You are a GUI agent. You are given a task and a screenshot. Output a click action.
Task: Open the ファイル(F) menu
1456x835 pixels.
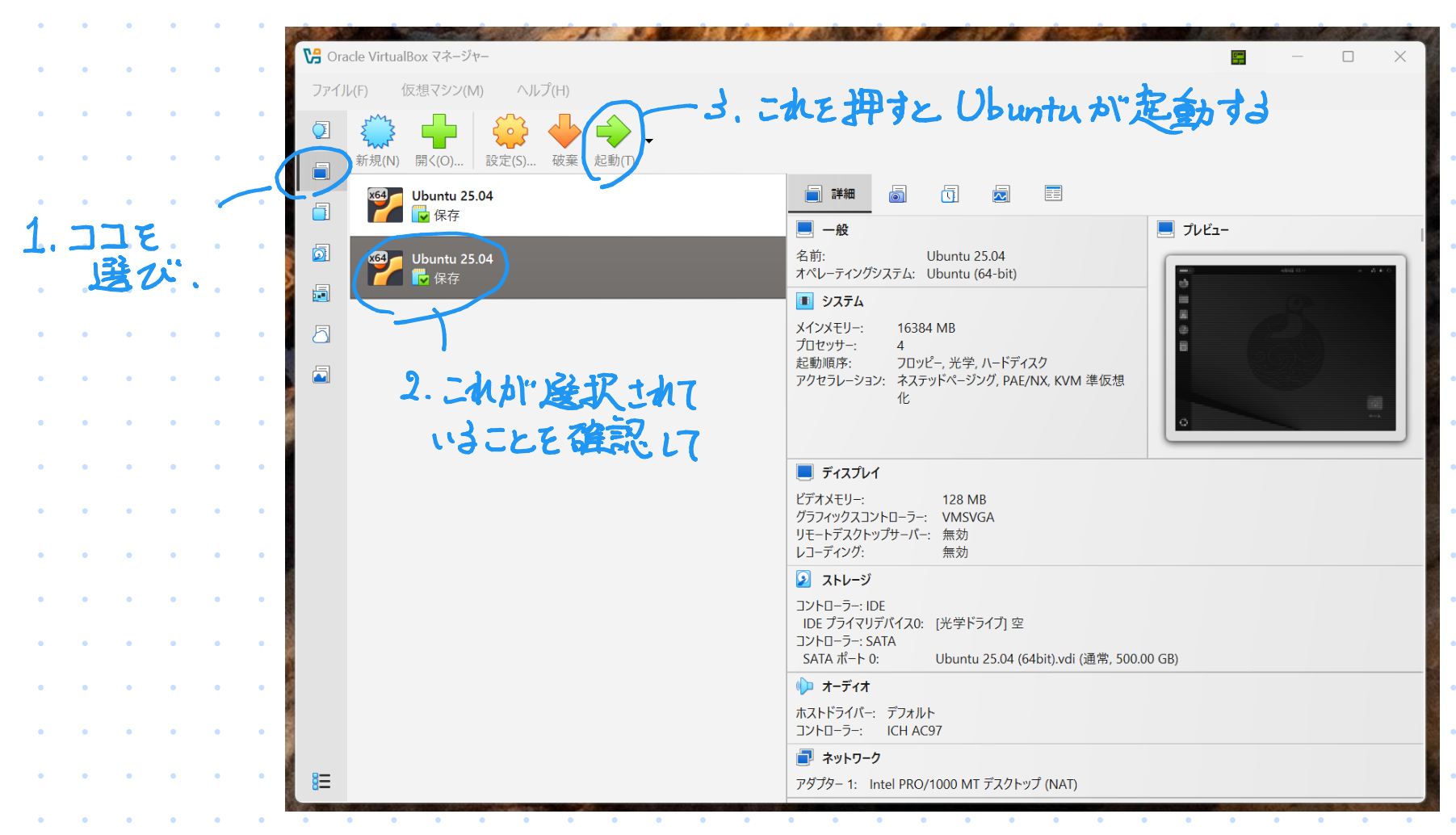(x=339, y=90)
